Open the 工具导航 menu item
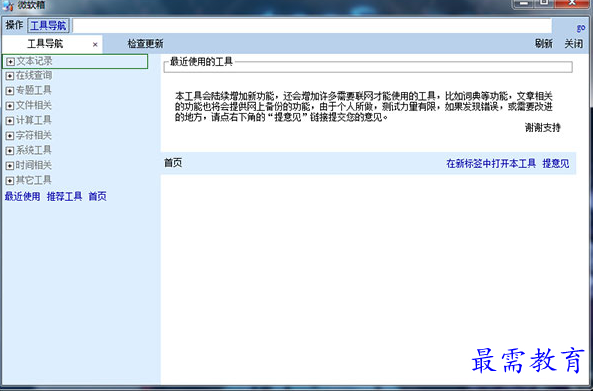Screen dimensions: 593x392 point(48,26)
